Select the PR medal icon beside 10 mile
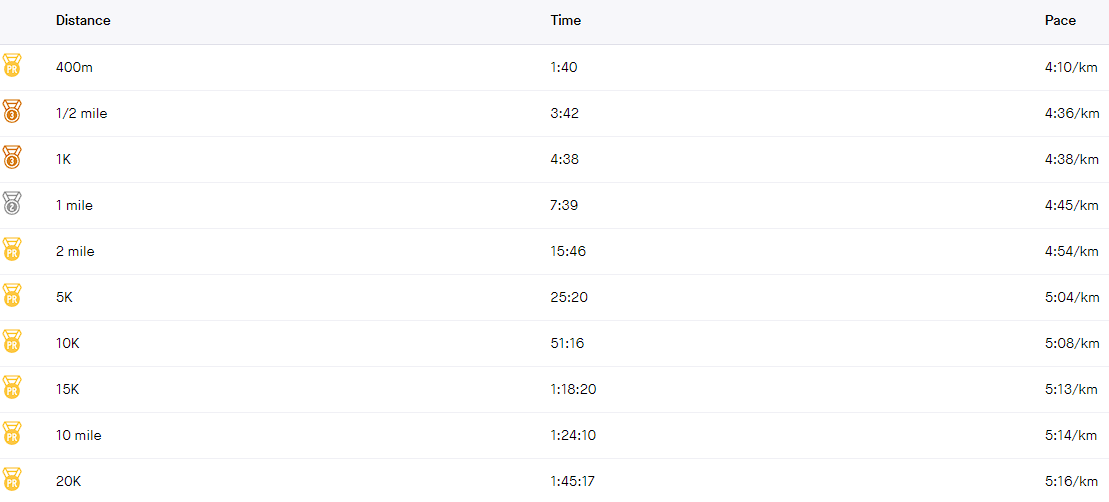The width and height of the screenshot is (1109, 502). (x=12, y=433)
